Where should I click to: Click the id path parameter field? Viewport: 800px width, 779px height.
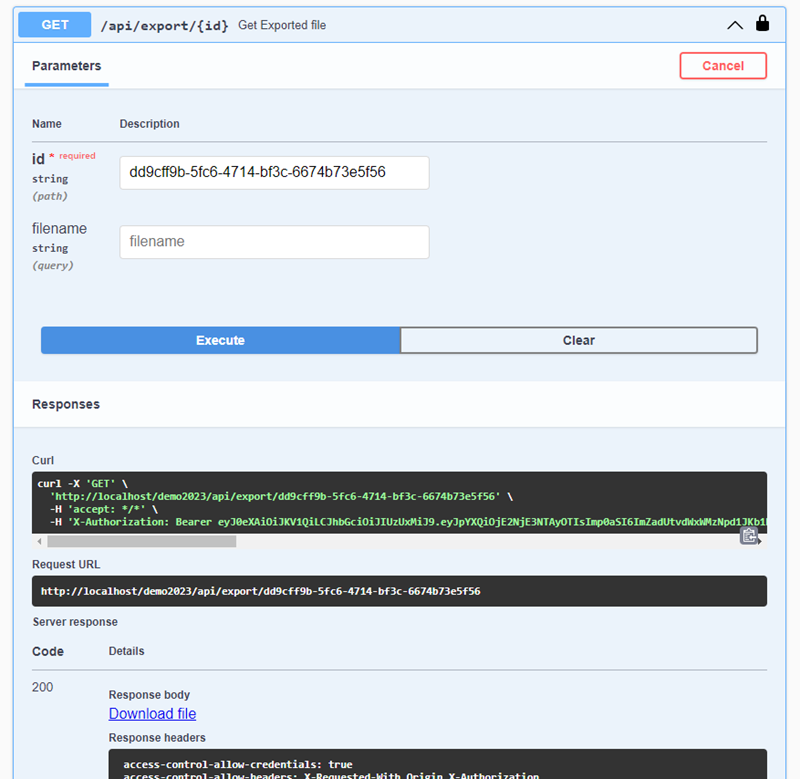(274, 172)
